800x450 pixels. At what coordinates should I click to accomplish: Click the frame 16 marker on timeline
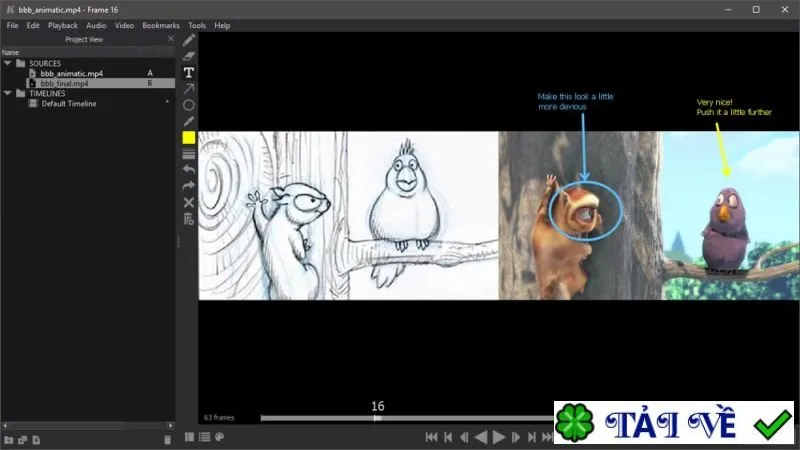coord(377,418)
